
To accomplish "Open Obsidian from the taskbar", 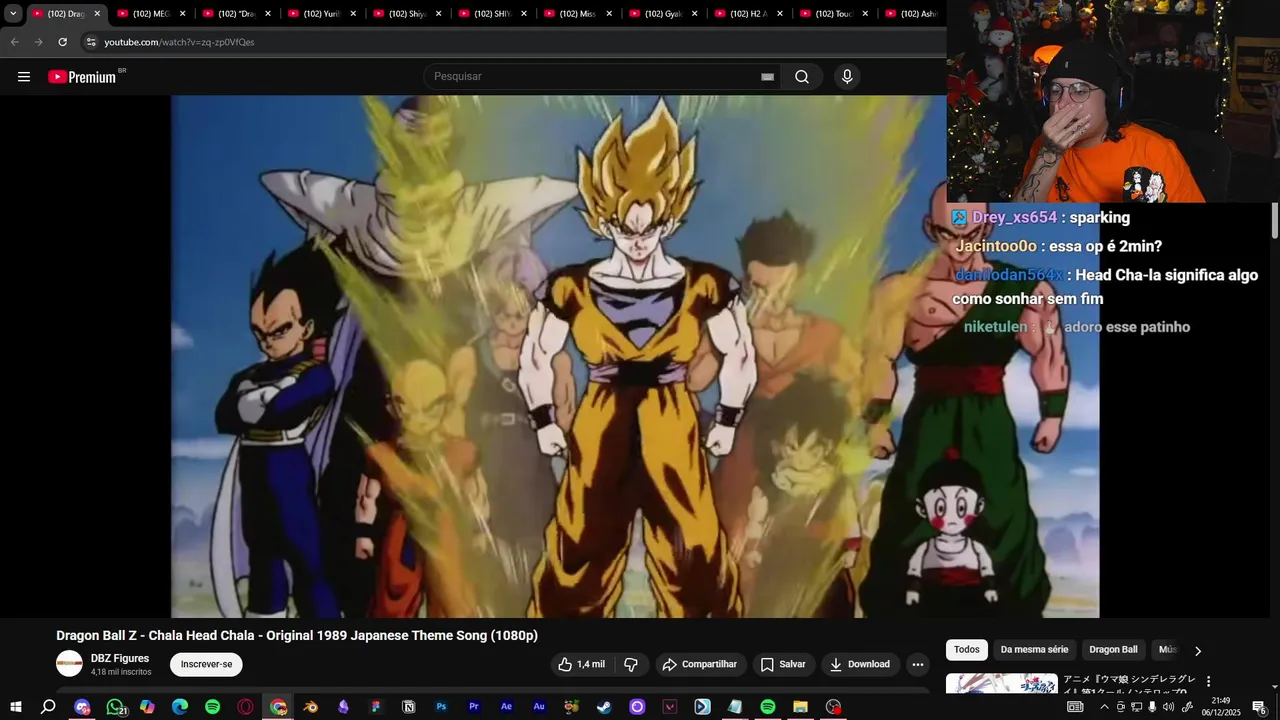I will (343, 707).
